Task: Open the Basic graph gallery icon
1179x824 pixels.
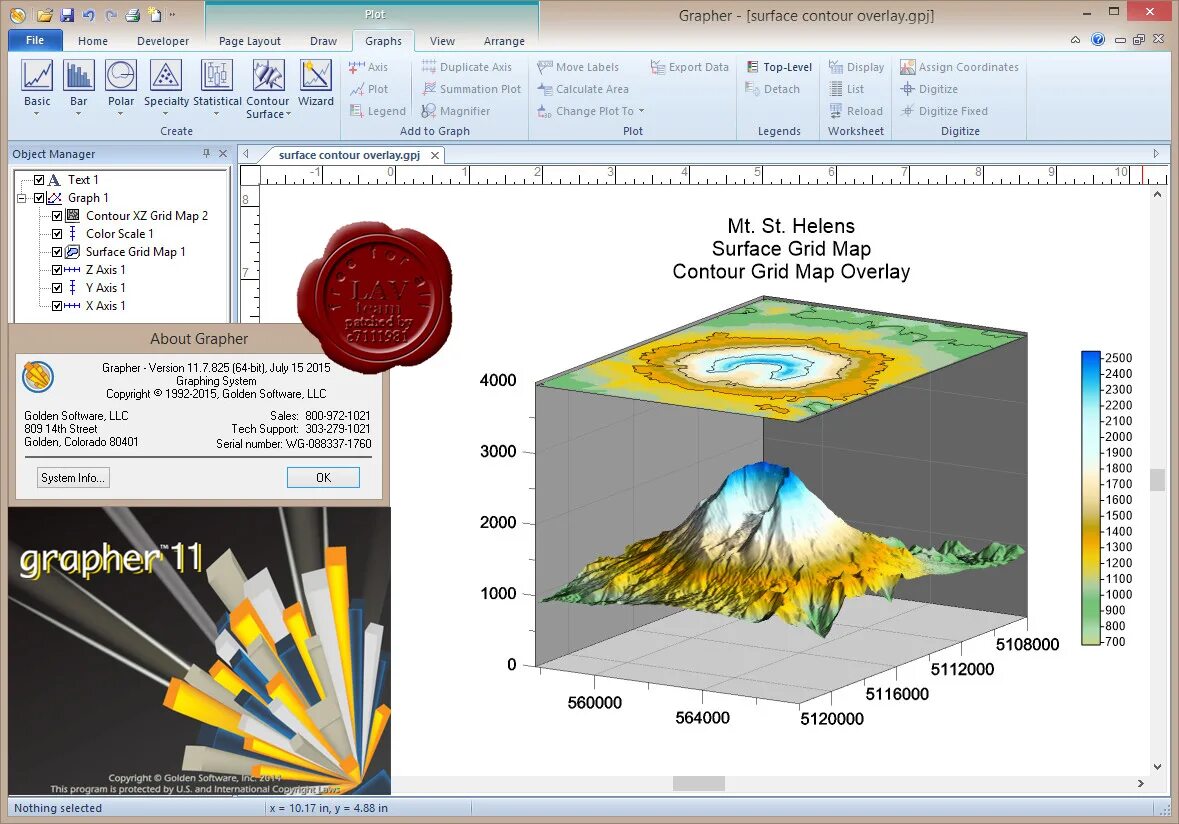Action: click(37, 76)
